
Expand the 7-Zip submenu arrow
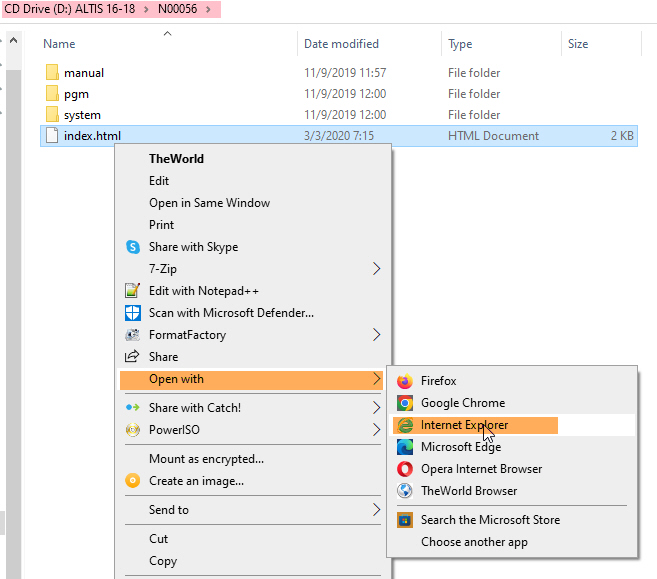pos(376,269)
